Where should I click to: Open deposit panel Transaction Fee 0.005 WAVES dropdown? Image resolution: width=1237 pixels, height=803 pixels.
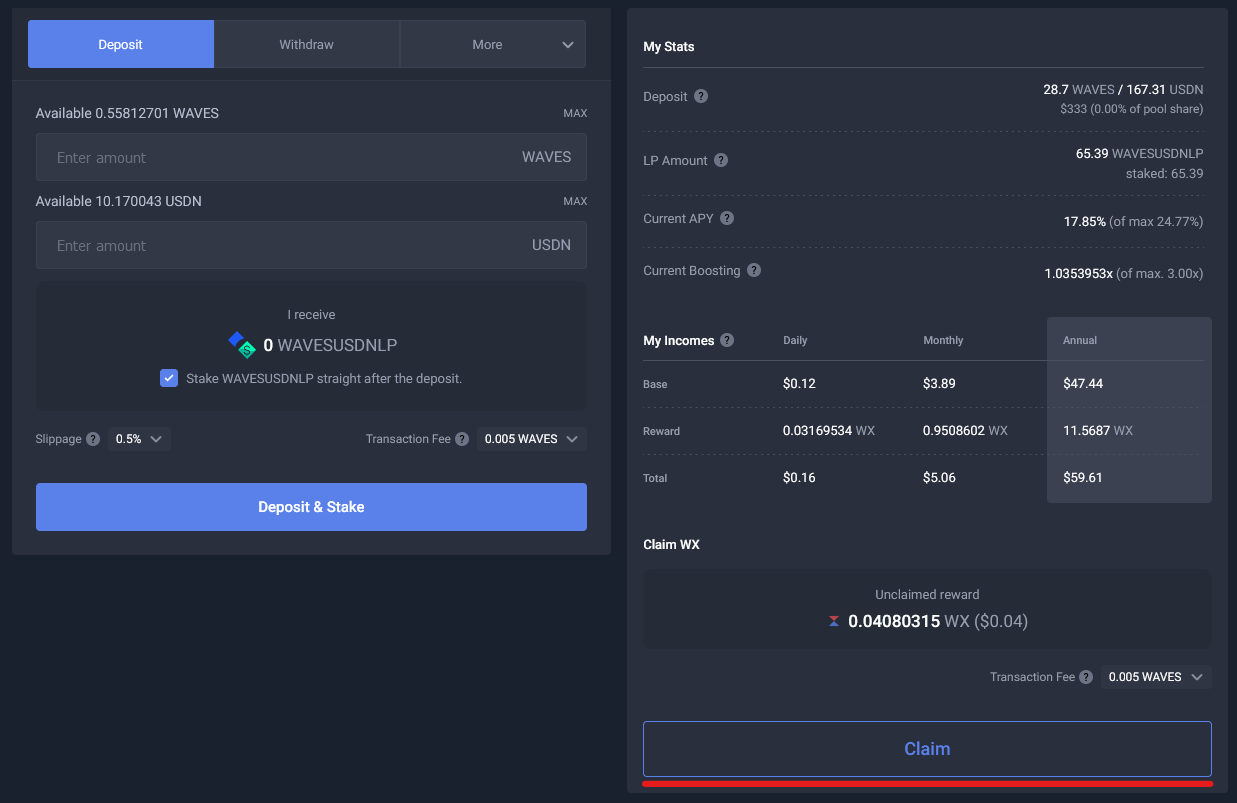pos(531,439)
